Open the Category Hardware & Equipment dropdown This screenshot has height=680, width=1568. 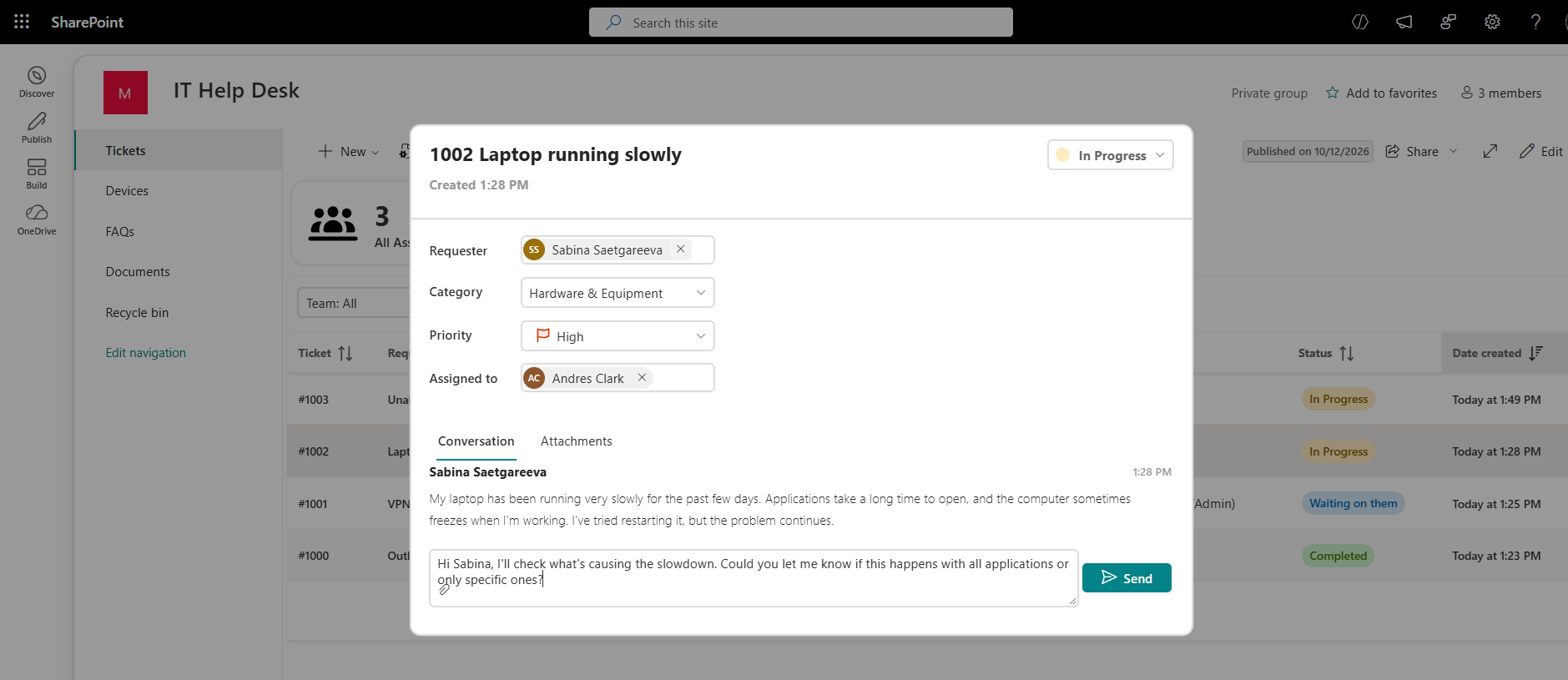pos(618,293)
